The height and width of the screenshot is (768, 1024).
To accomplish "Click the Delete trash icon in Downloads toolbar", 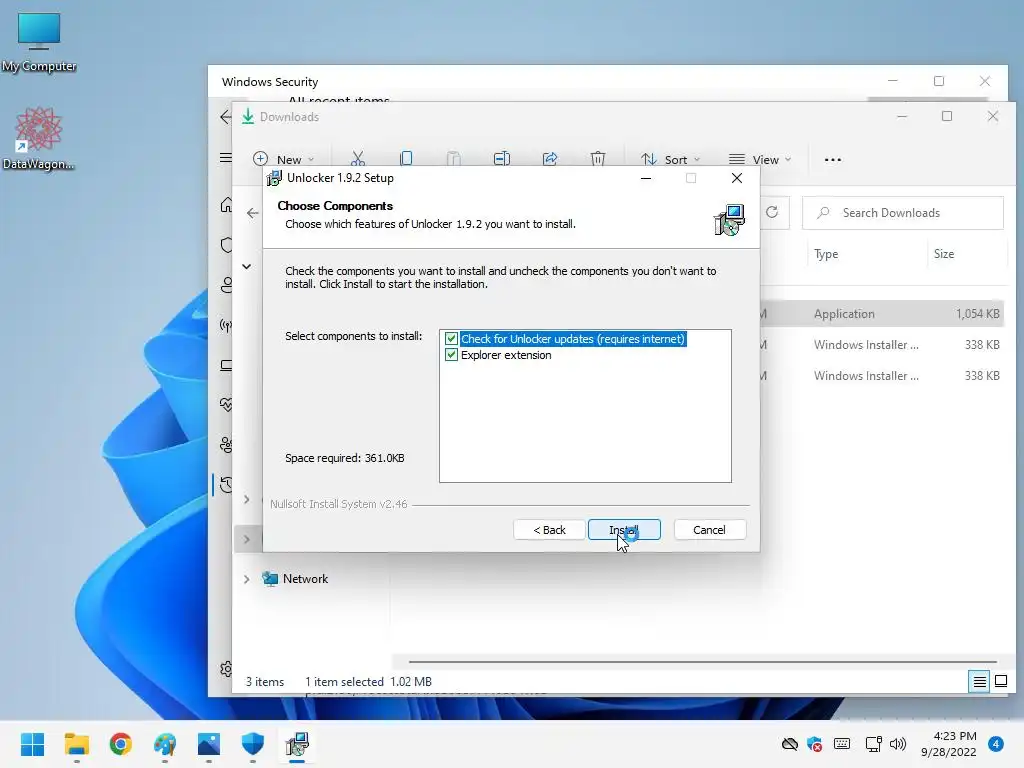I will [x=598, y=159].
